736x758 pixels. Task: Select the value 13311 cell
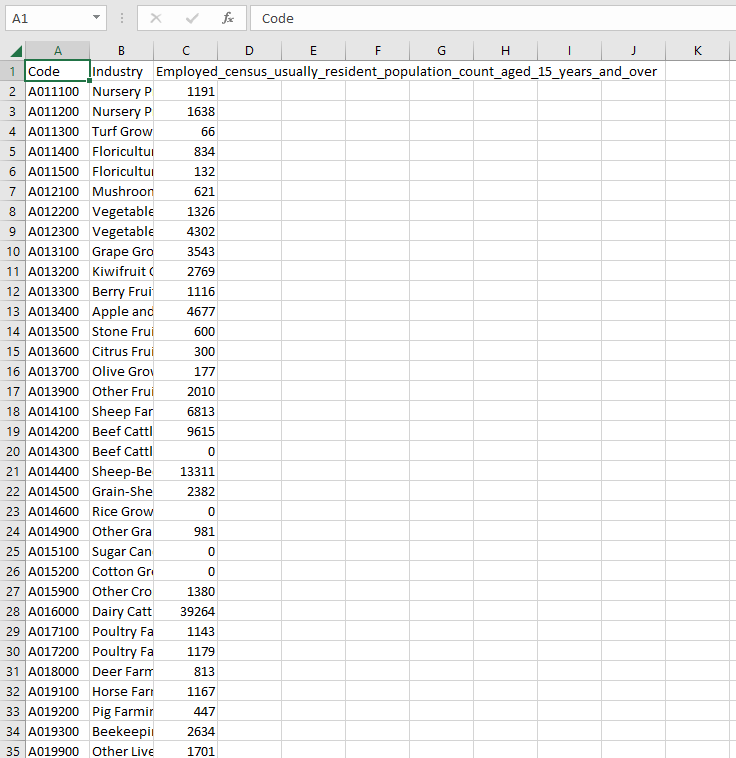[186, 471]
